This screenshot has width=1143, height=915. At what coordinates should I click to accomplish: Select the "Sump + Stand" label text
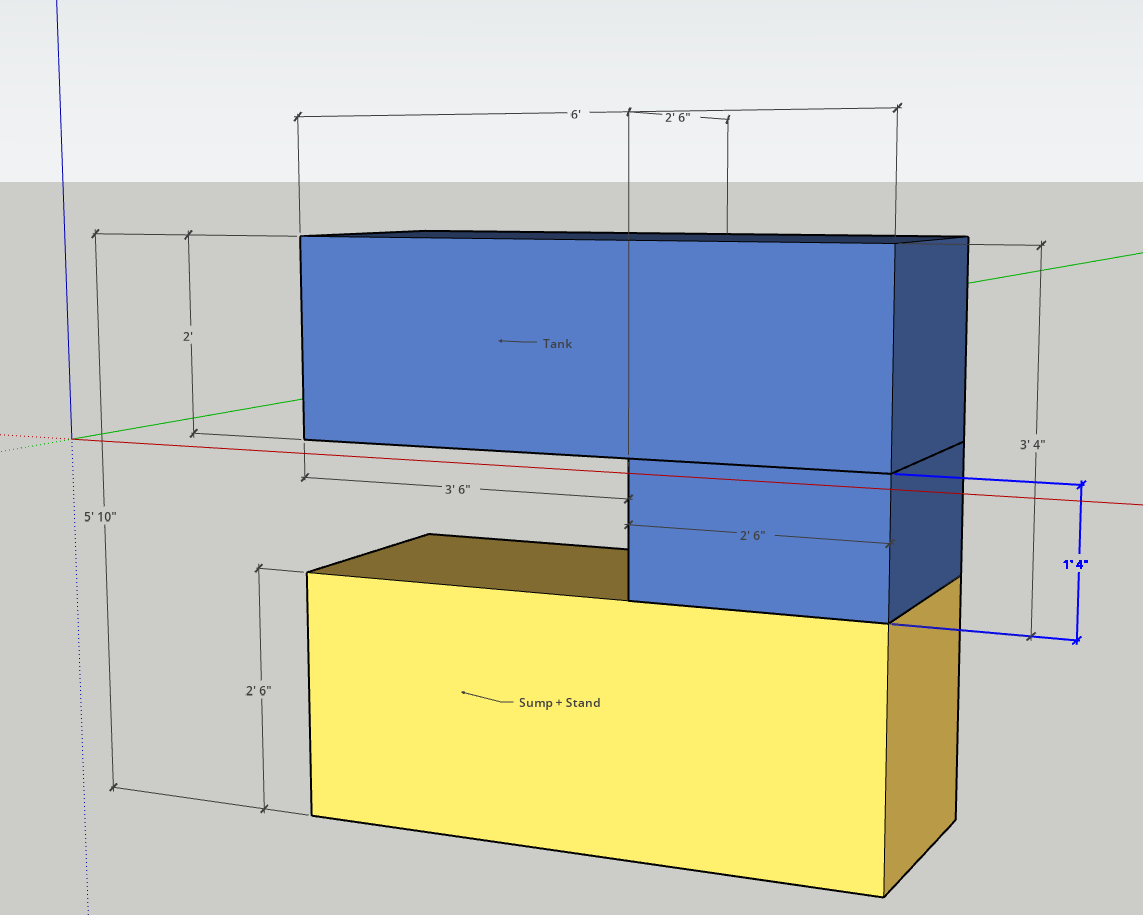point(559,703)
